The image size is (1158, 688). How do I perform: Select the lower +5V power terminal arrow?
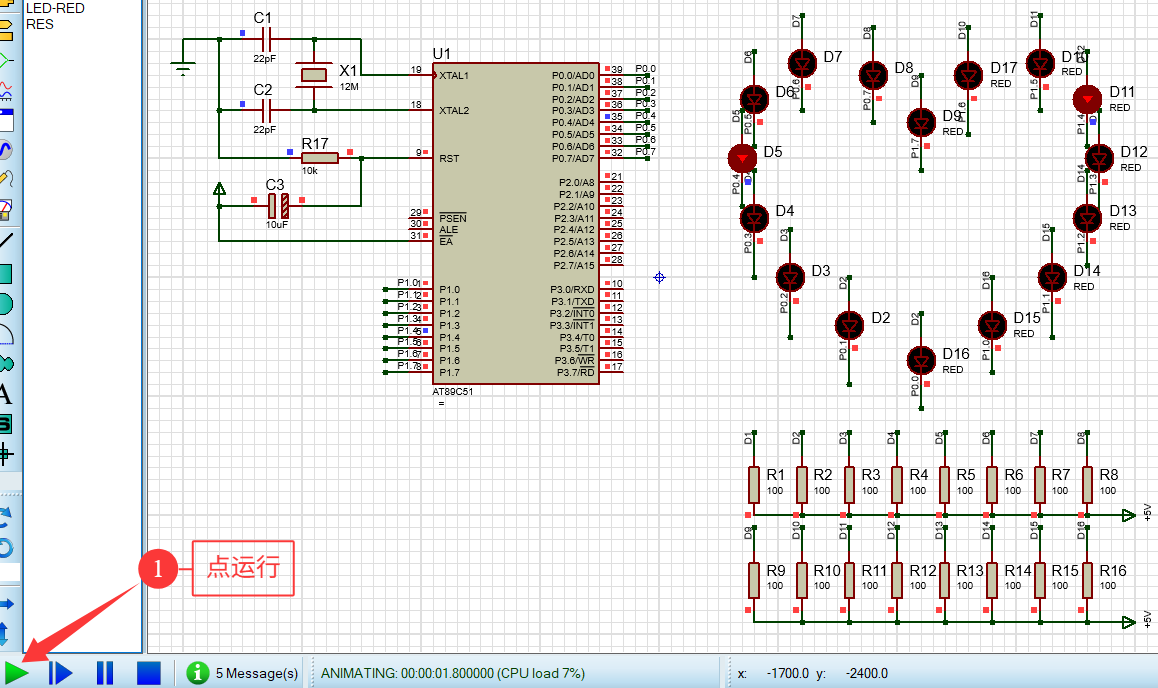tap(1128, 622)
